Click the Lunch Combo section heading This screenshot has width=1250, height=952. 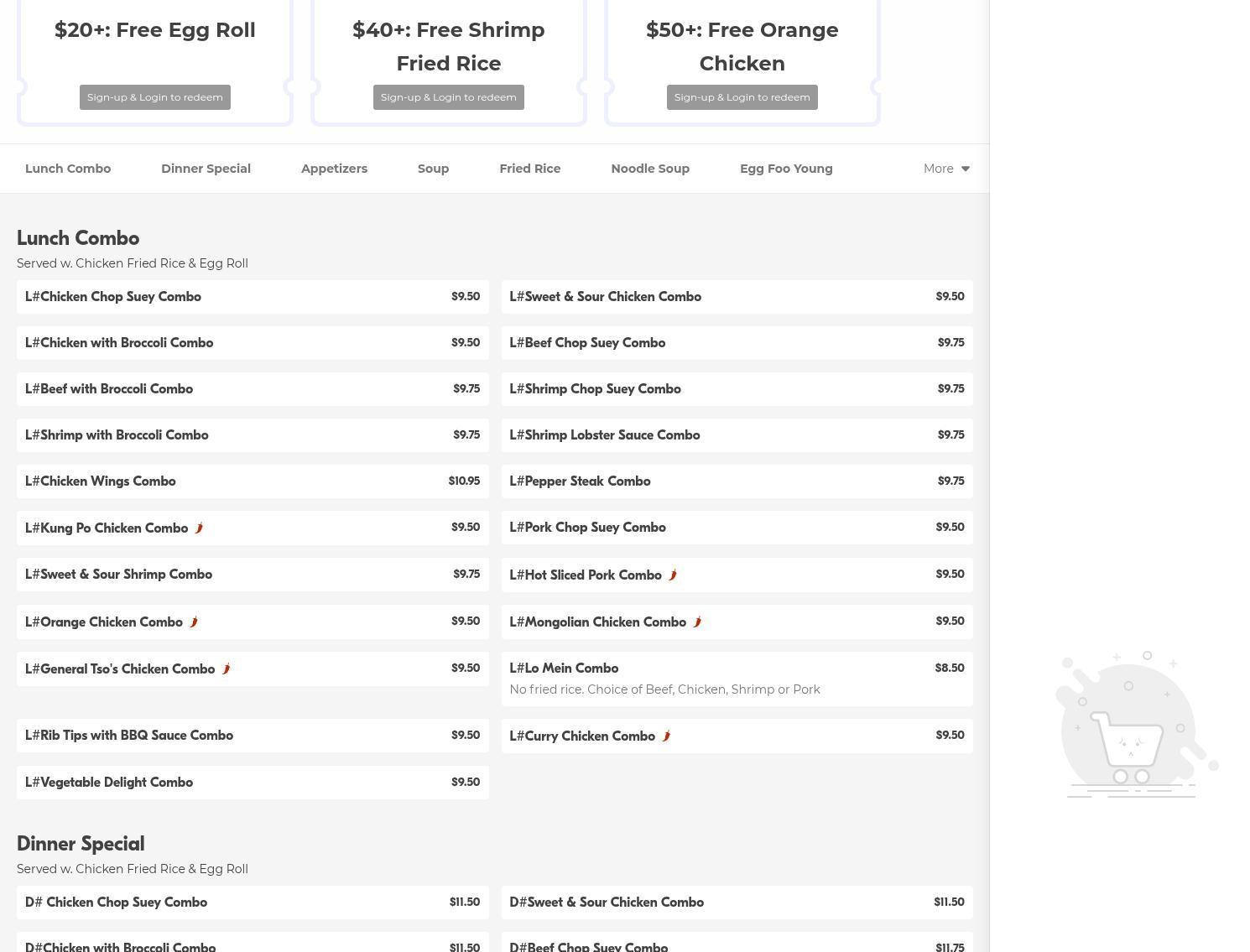tap(78, 238)
